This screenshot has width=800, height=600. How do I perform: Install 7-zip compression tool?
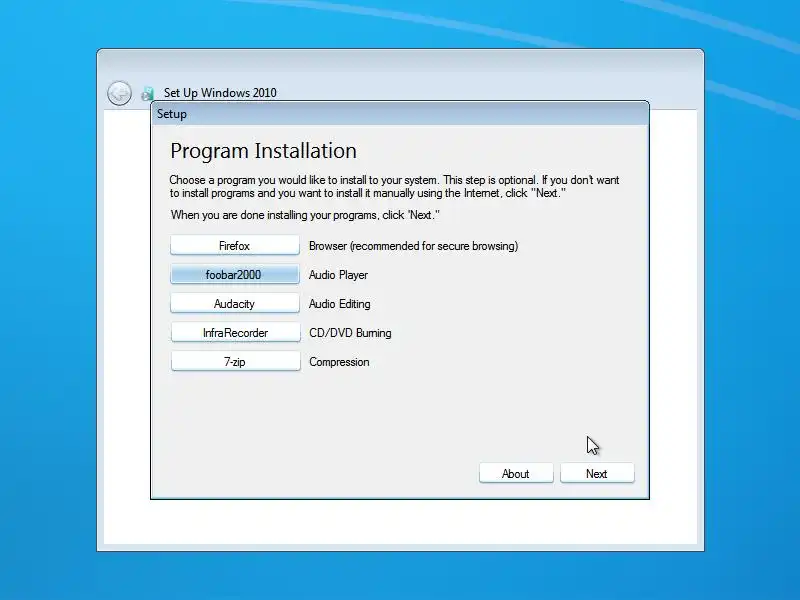coord(236,362)
